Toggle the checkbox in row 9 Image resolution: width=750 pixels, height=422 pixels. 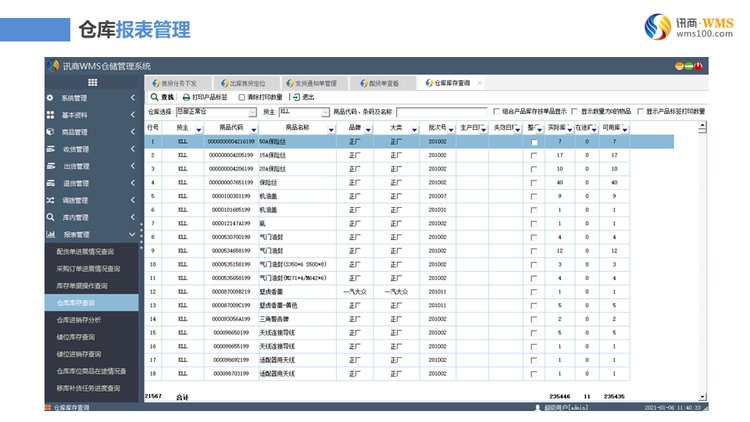(x=534, y=251)
